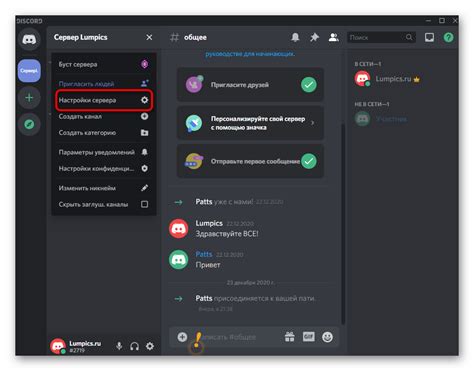
Task: Deafen with the headphones icon
Action: click(x=134, y=346)
